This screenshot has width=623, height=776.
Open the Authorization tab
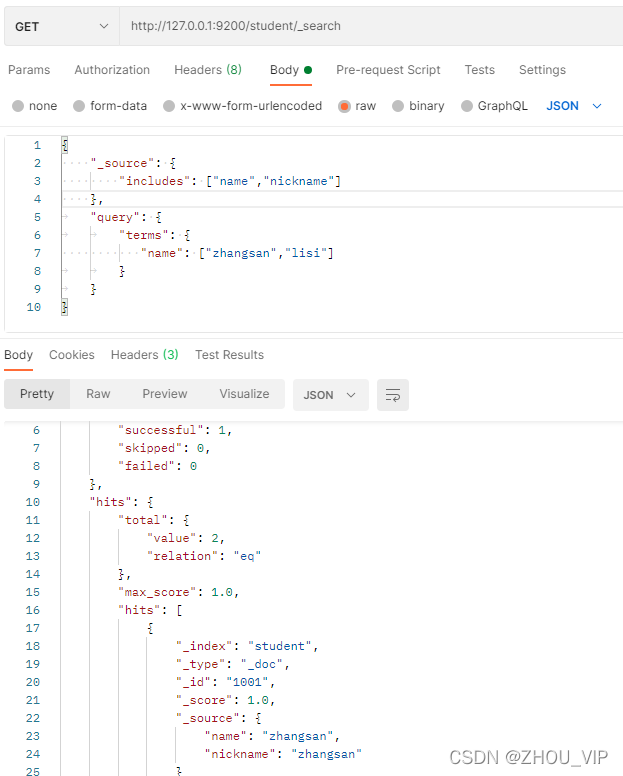(x=112, y=70)
